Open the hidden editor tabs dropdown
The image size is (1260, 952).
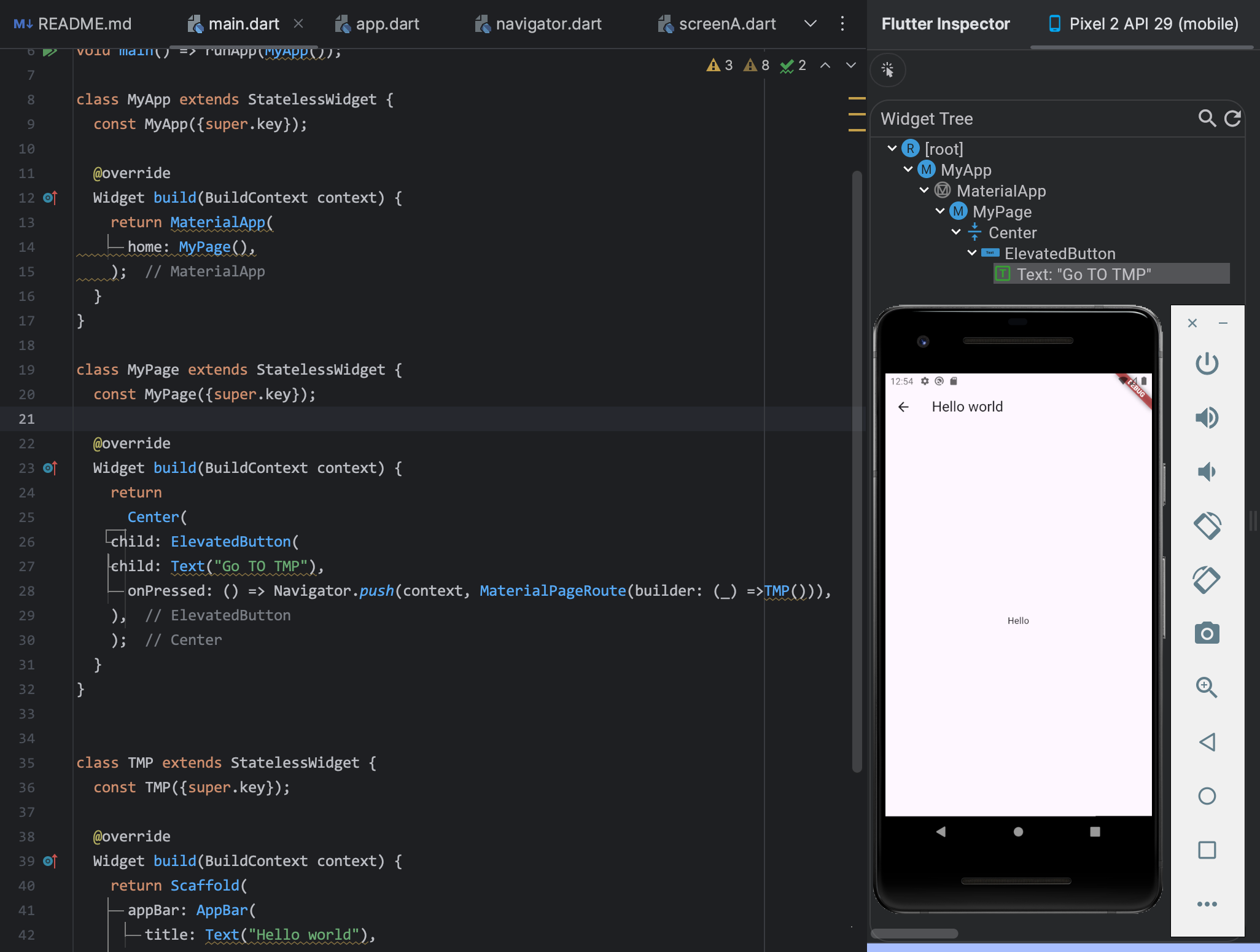tap(810, 24)
